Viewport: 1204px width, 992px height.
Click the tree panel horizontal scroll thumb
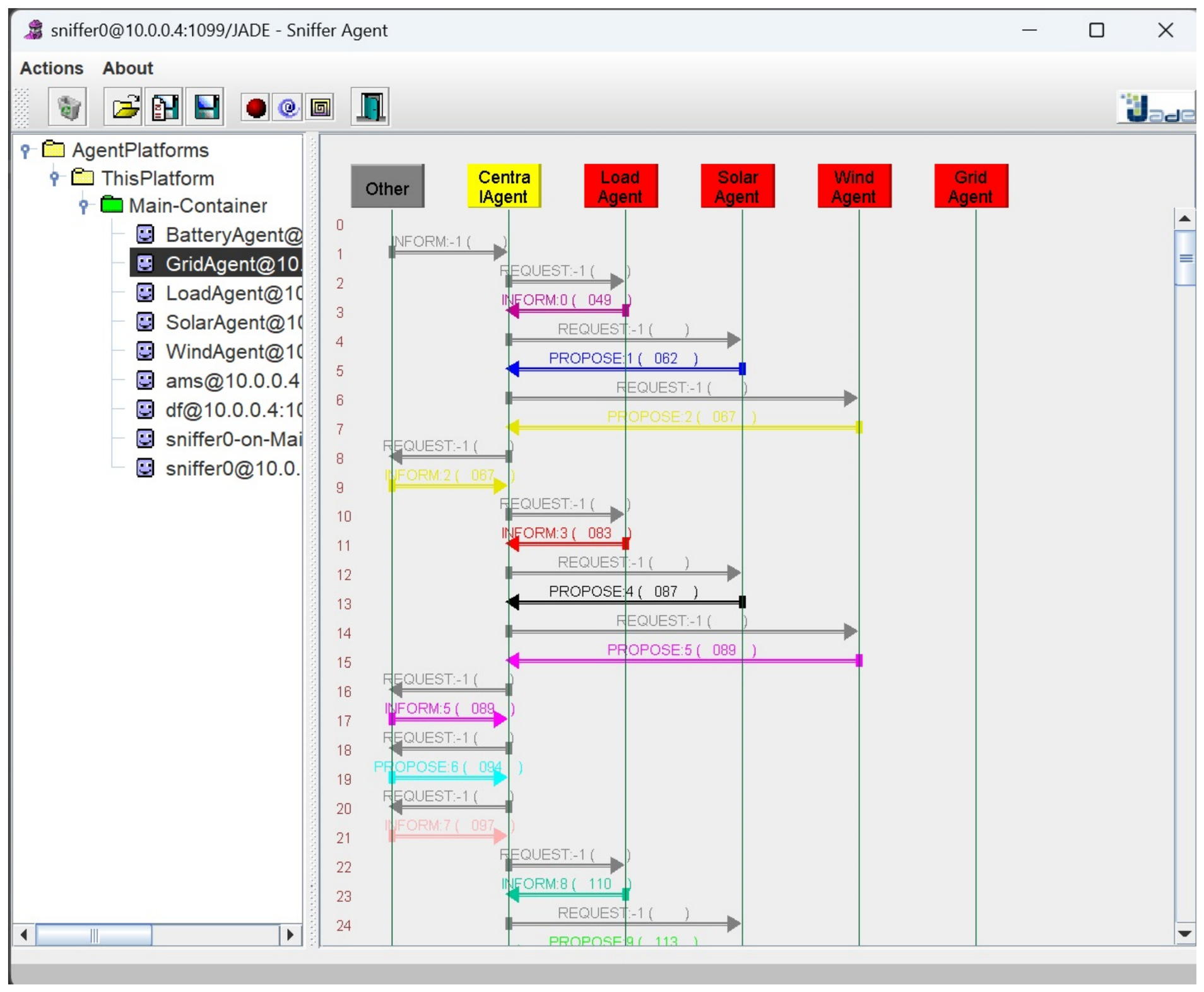point(94,935)
